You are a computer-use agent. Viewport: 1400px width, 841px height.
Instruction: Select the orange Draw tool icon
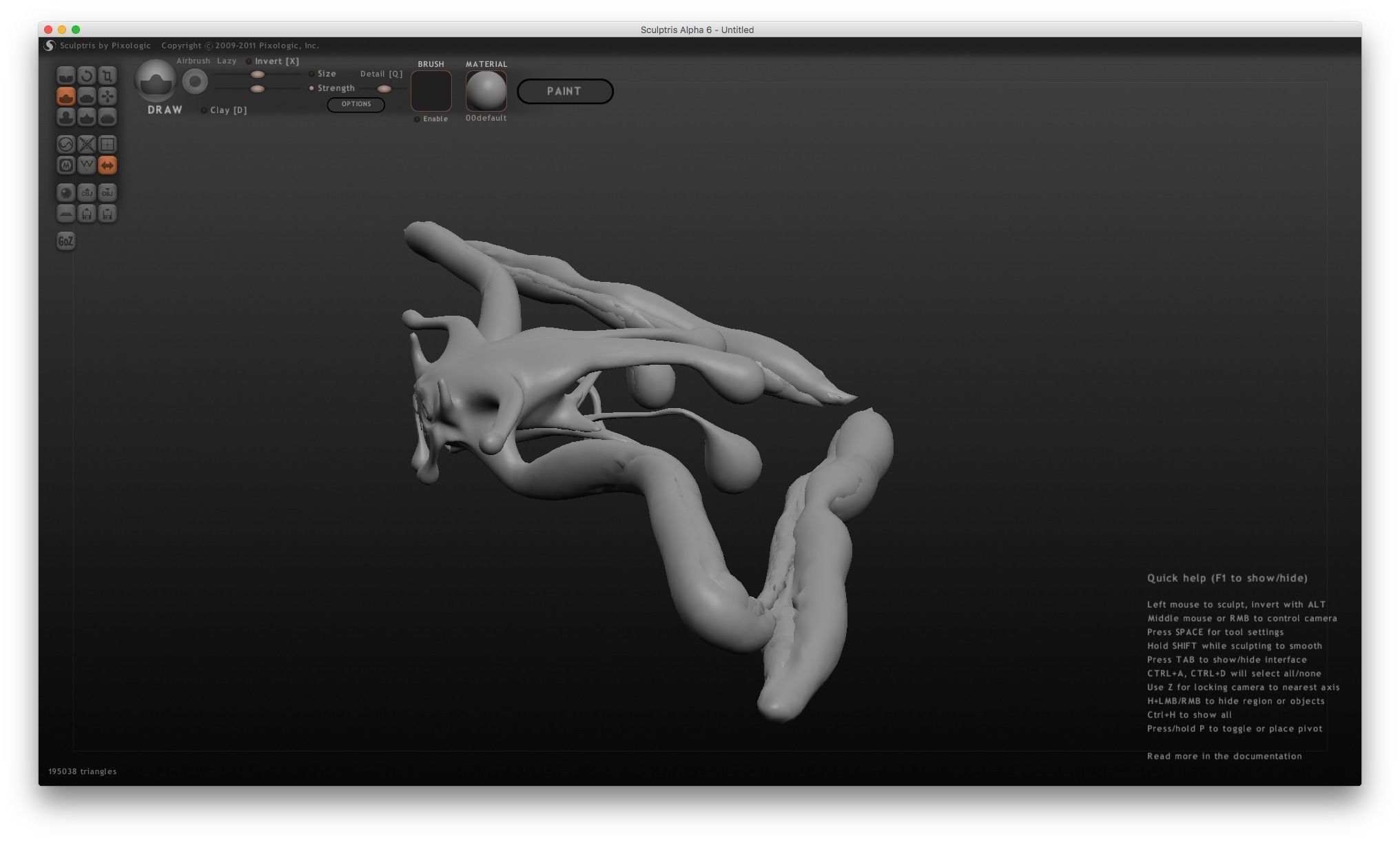65,96
